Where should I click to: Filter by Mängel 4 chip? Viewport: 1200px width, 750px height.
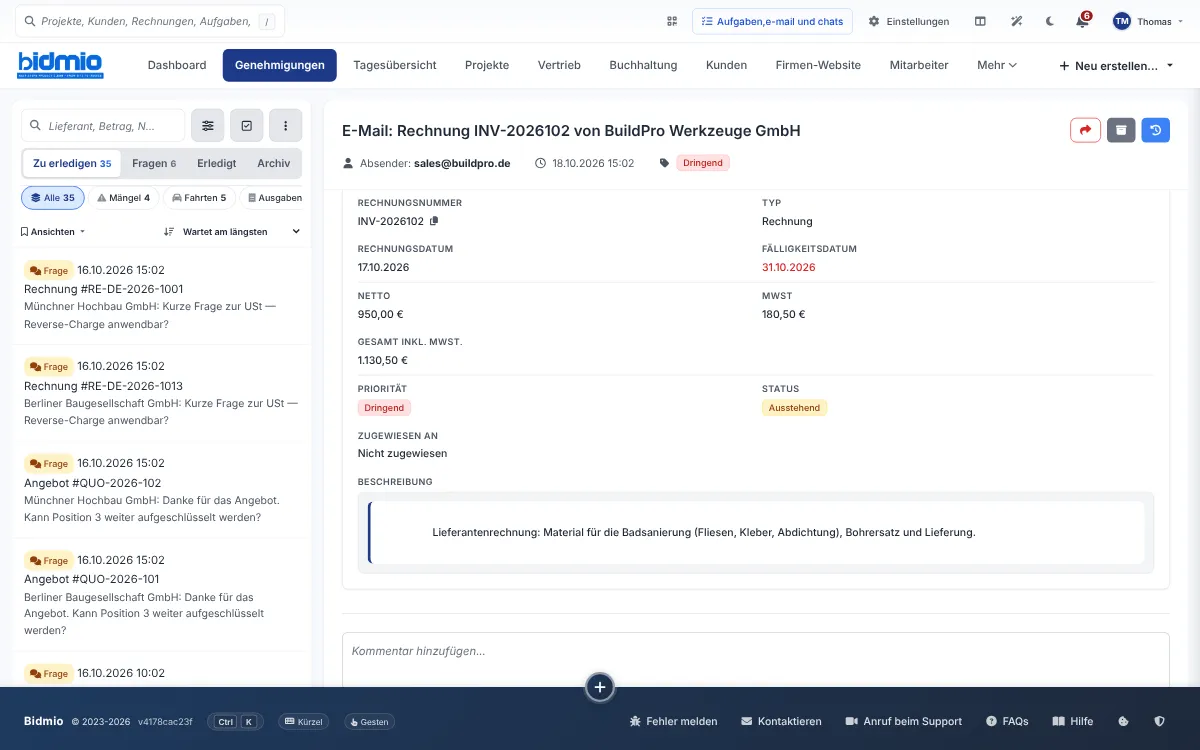(124, 198)
